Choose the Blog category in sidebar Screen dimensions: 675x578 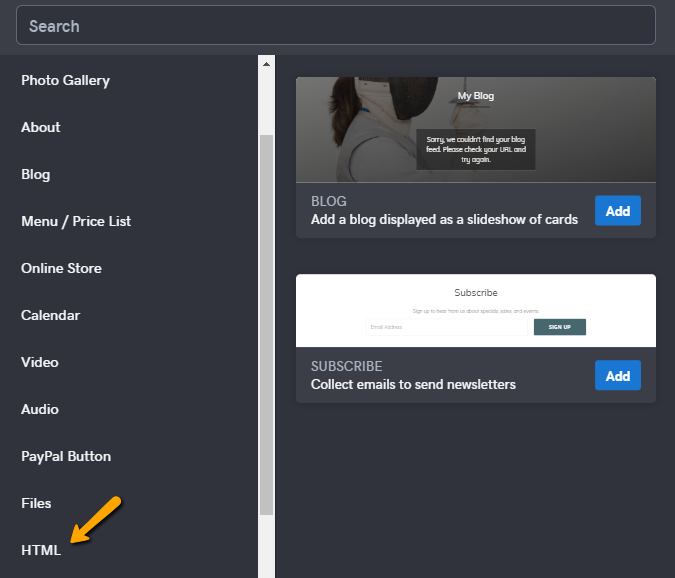[35, 174]
